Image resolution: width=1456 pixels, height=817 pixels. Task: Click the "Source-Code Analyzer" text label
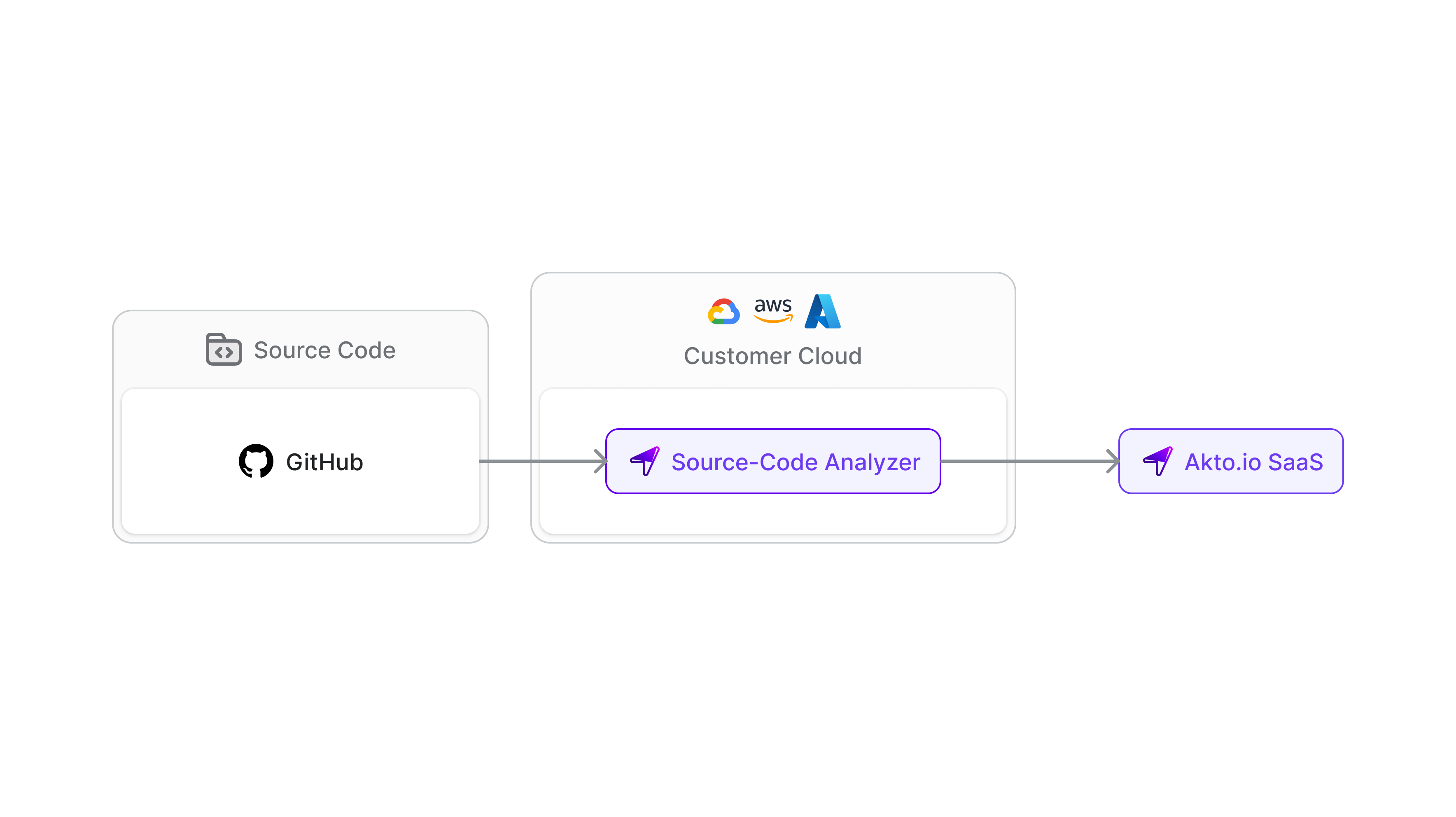pos(795,462)
